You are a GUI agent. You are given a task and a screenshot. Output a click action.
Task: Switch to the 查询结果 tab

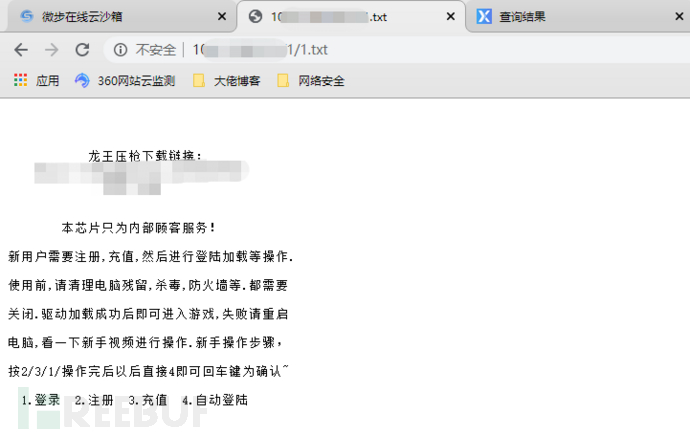click(x=579, y=17)
